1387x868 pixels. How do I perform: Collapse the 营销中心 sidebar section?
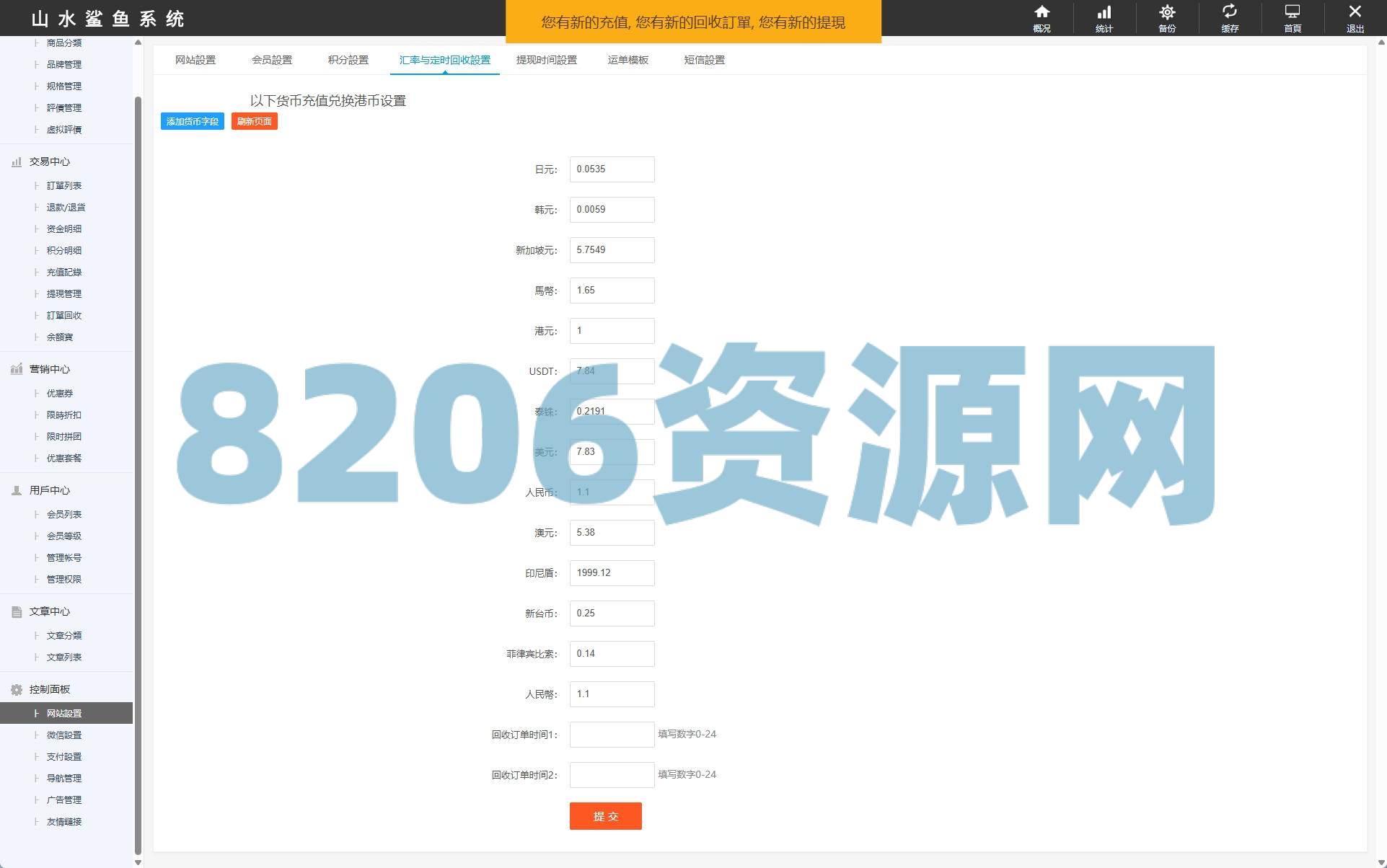click(49, 369)
